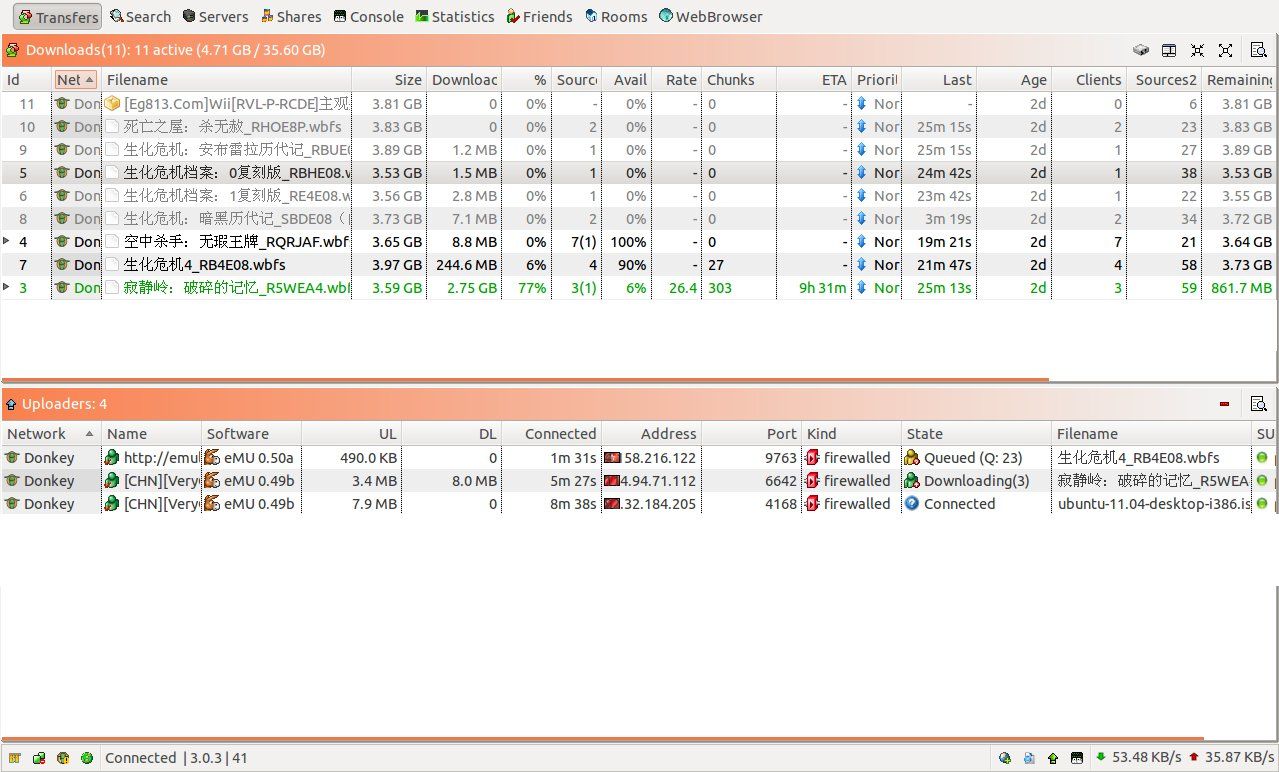Expand download row with Id 3
The width and height of the screenshot is (1279, 772).
pyautogui.click(x=8, y=287)
